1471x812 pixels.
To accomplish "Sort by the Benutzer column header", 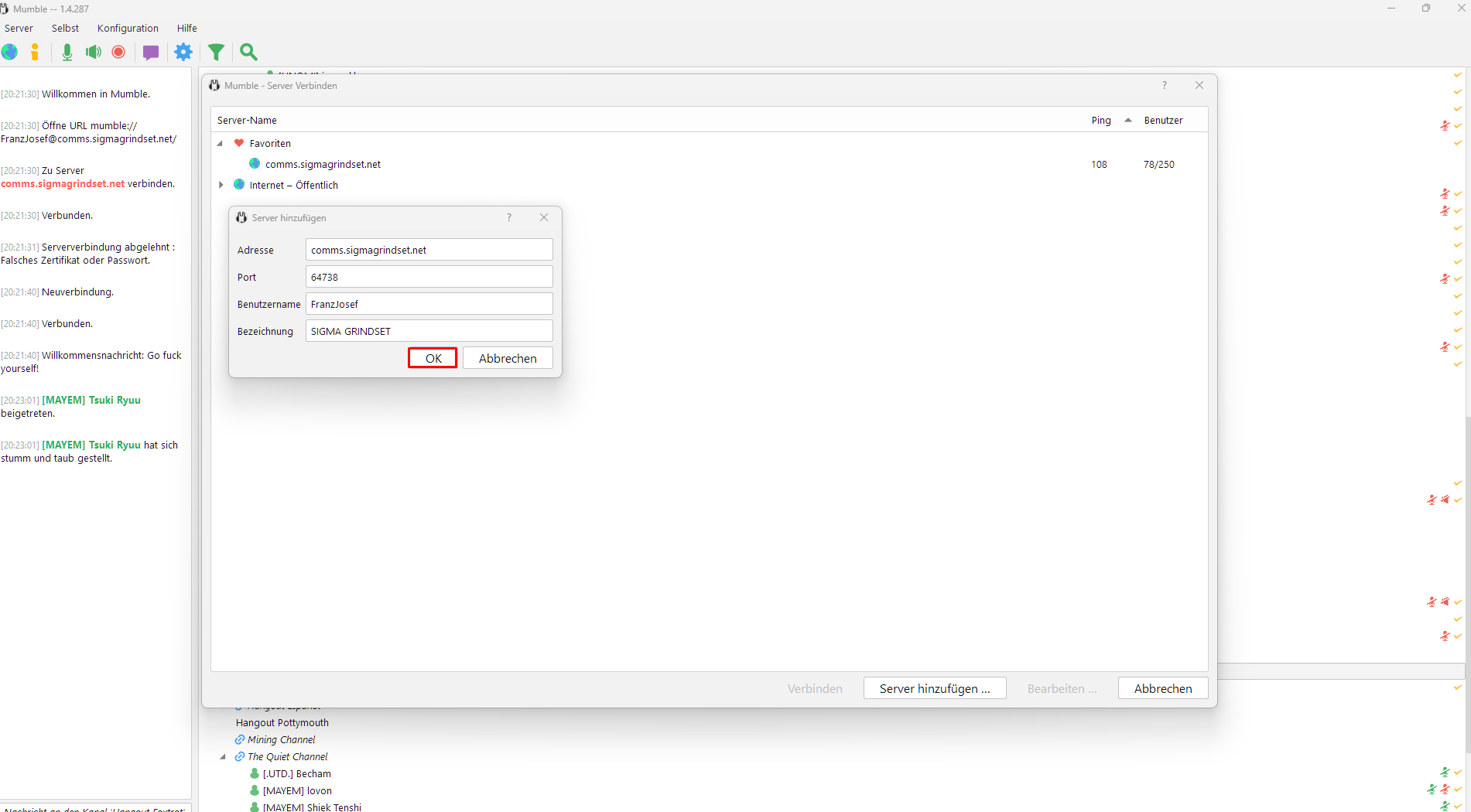I will [x=1163, y=120].
